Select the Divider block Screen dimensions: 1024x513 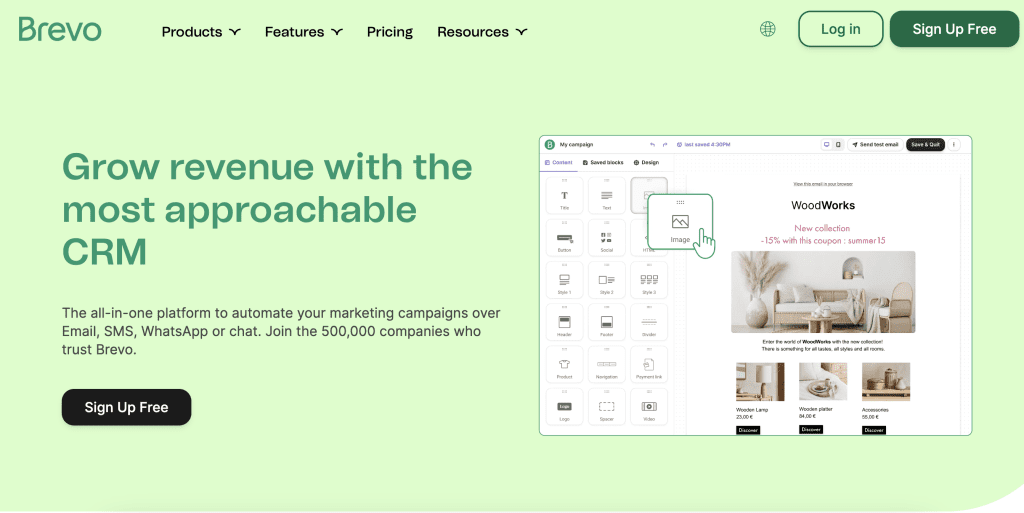pyautogui.click(x=648, y=322)
